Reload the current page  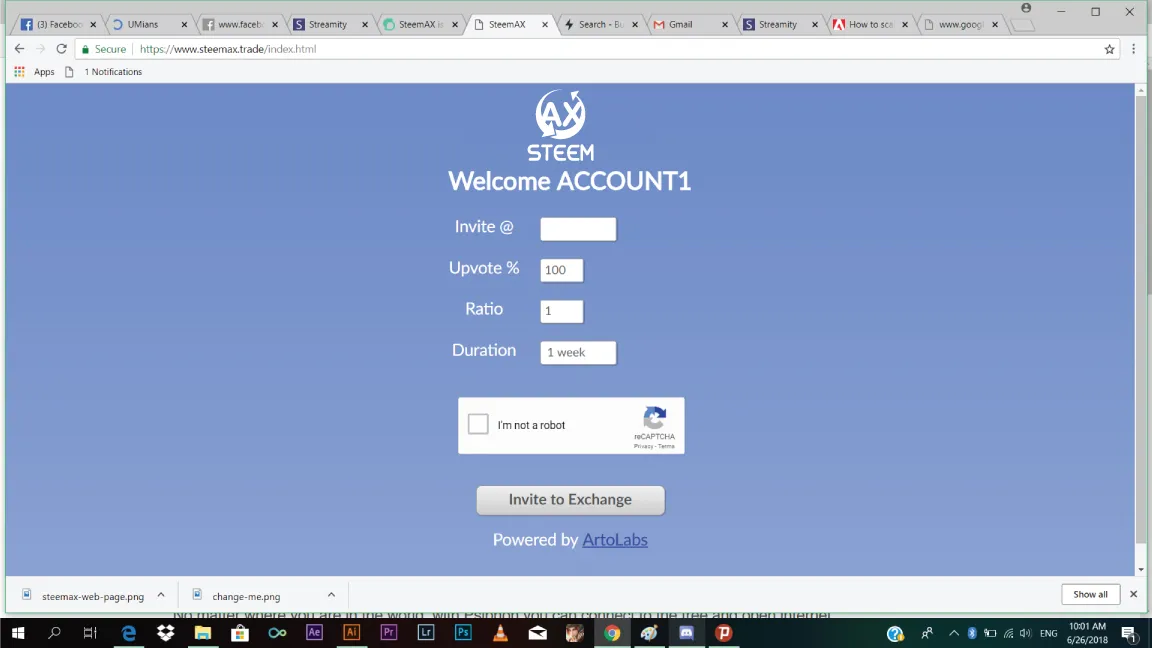click(62, 48)
